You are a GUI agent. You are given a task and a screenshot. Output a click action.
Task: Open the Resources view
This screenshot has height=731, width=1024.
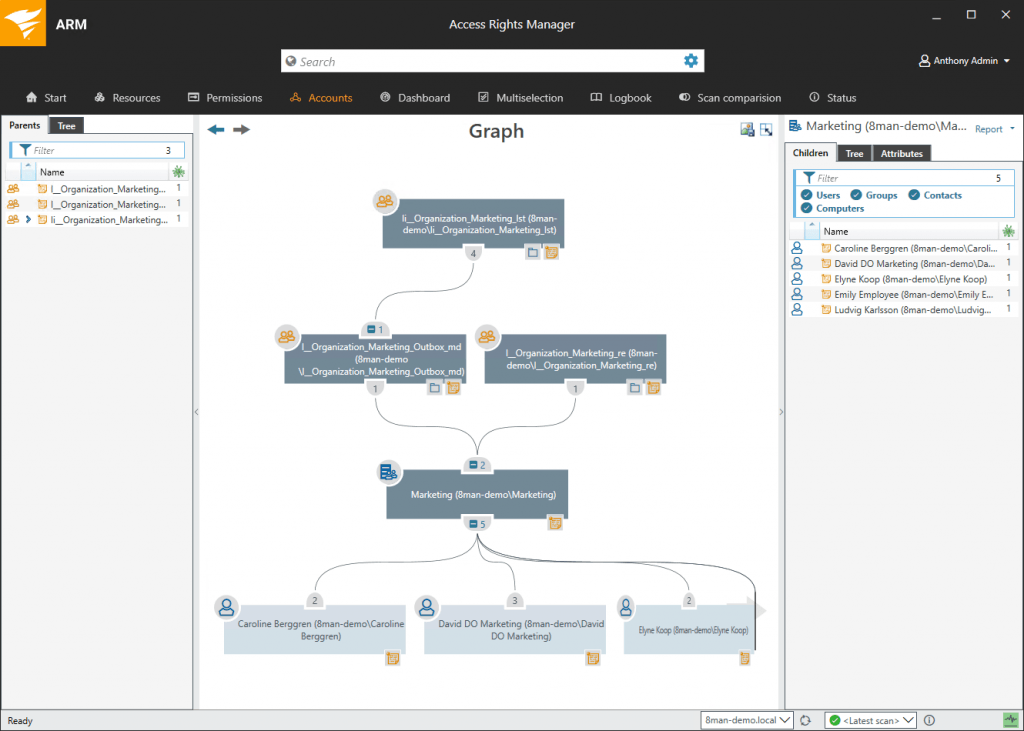point(127,97)
